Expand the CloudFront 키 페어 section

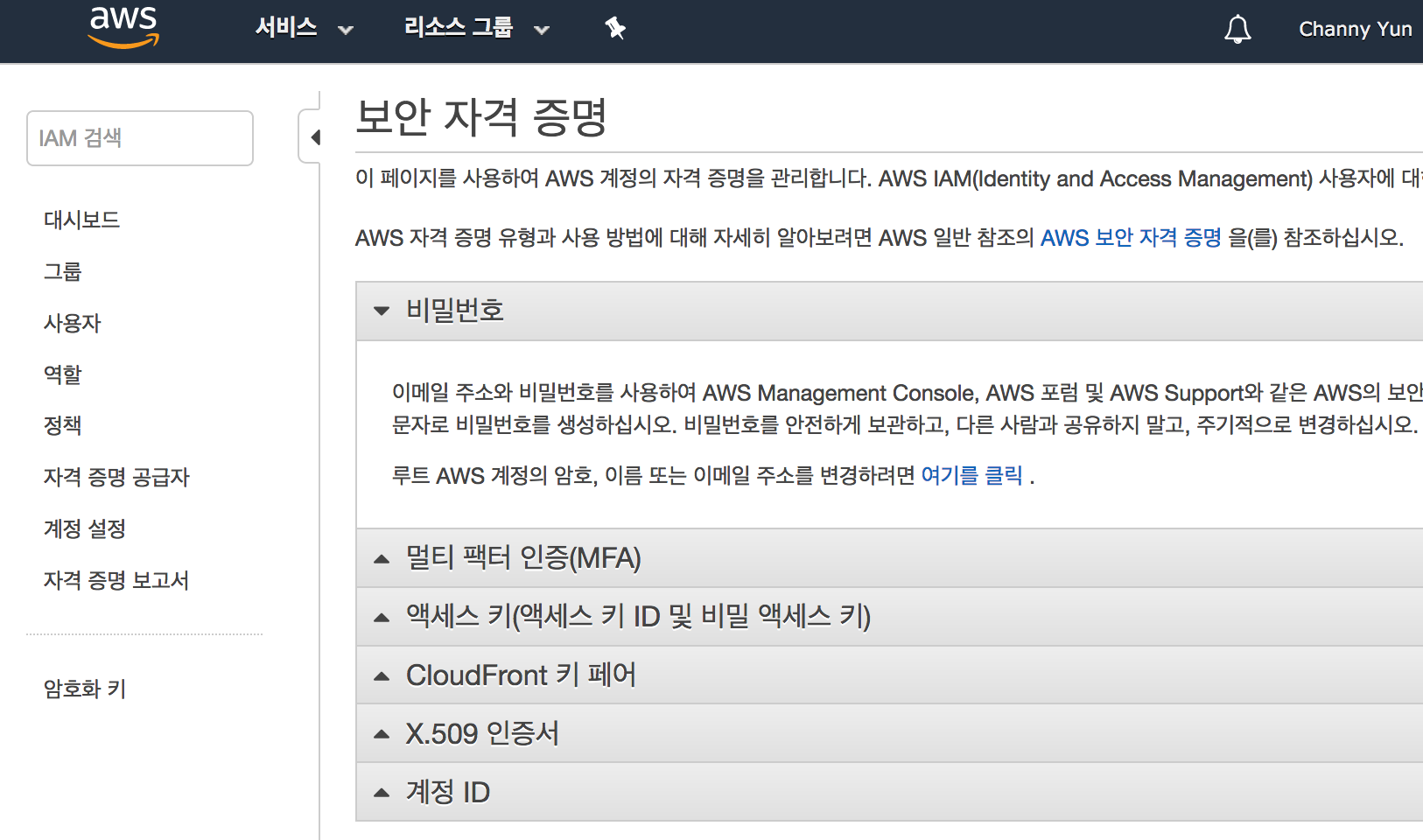coord(889,675)
